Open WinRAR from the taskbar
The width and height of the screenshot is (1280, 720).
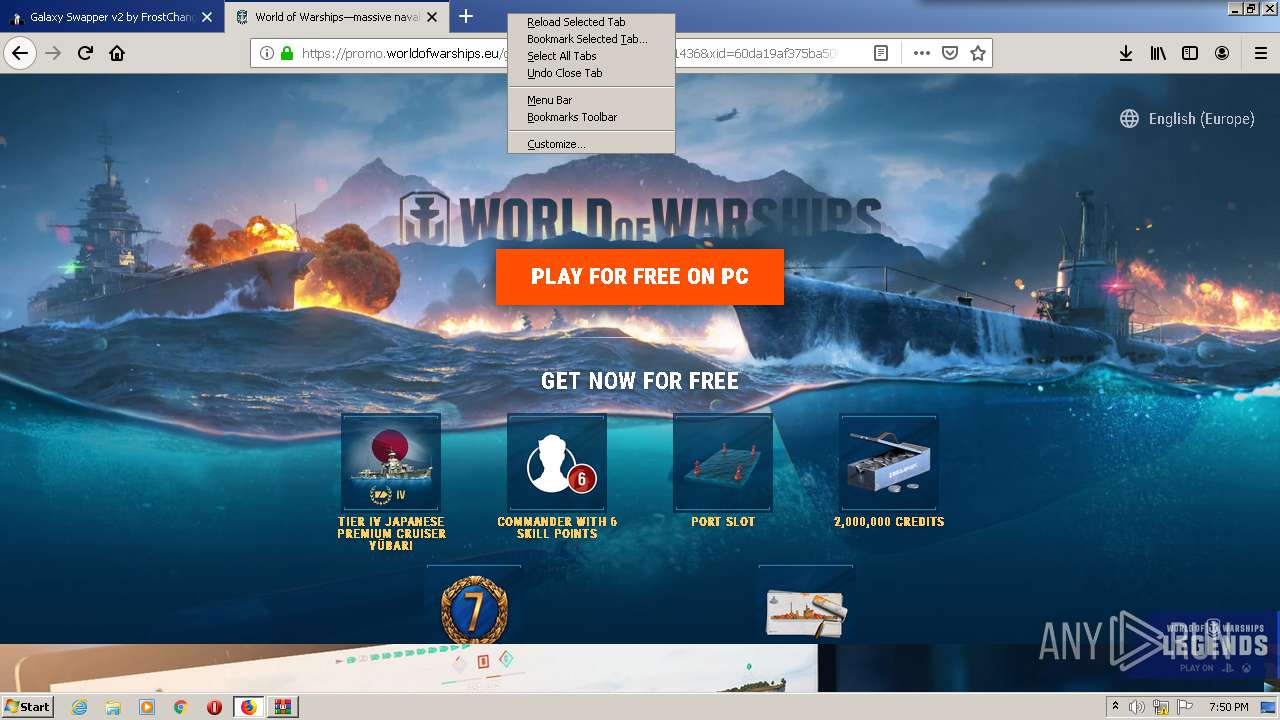tap(282, 707)
